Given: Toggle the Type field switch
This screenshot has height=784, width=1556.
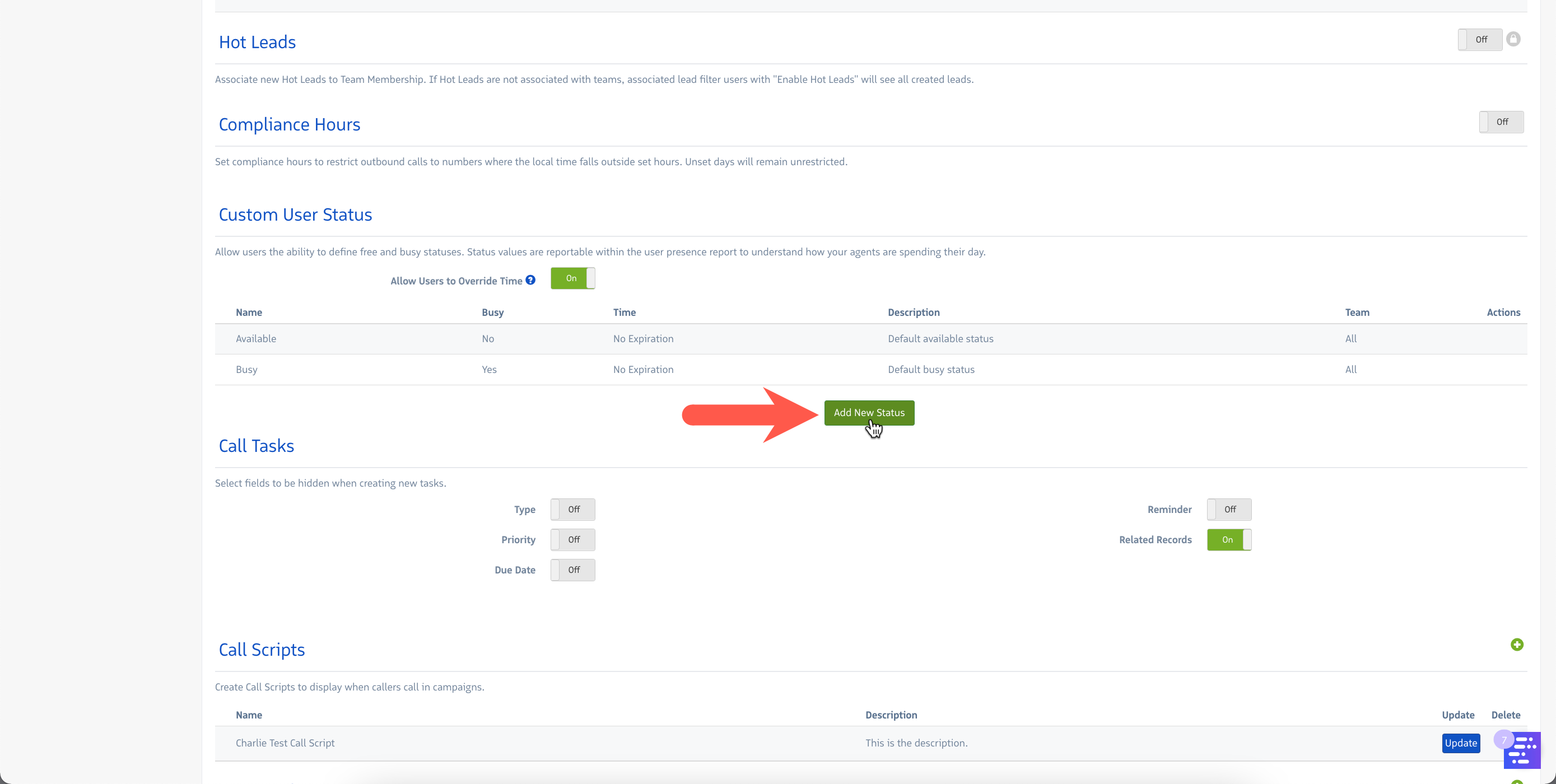Looking at the screenshot, I should click(x=572, y=510).
